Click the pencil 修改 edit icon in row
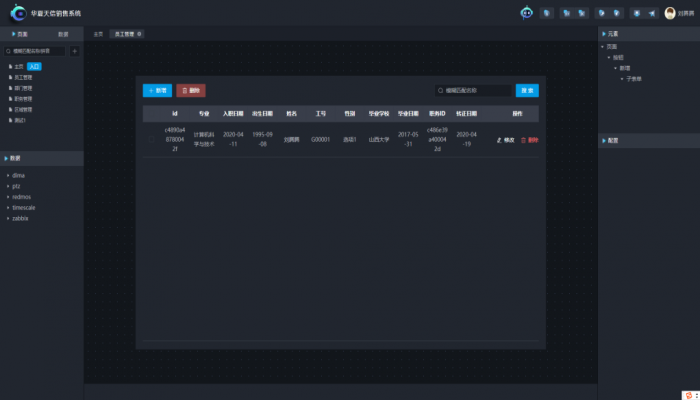700x400 pixels. coord(500,140)
